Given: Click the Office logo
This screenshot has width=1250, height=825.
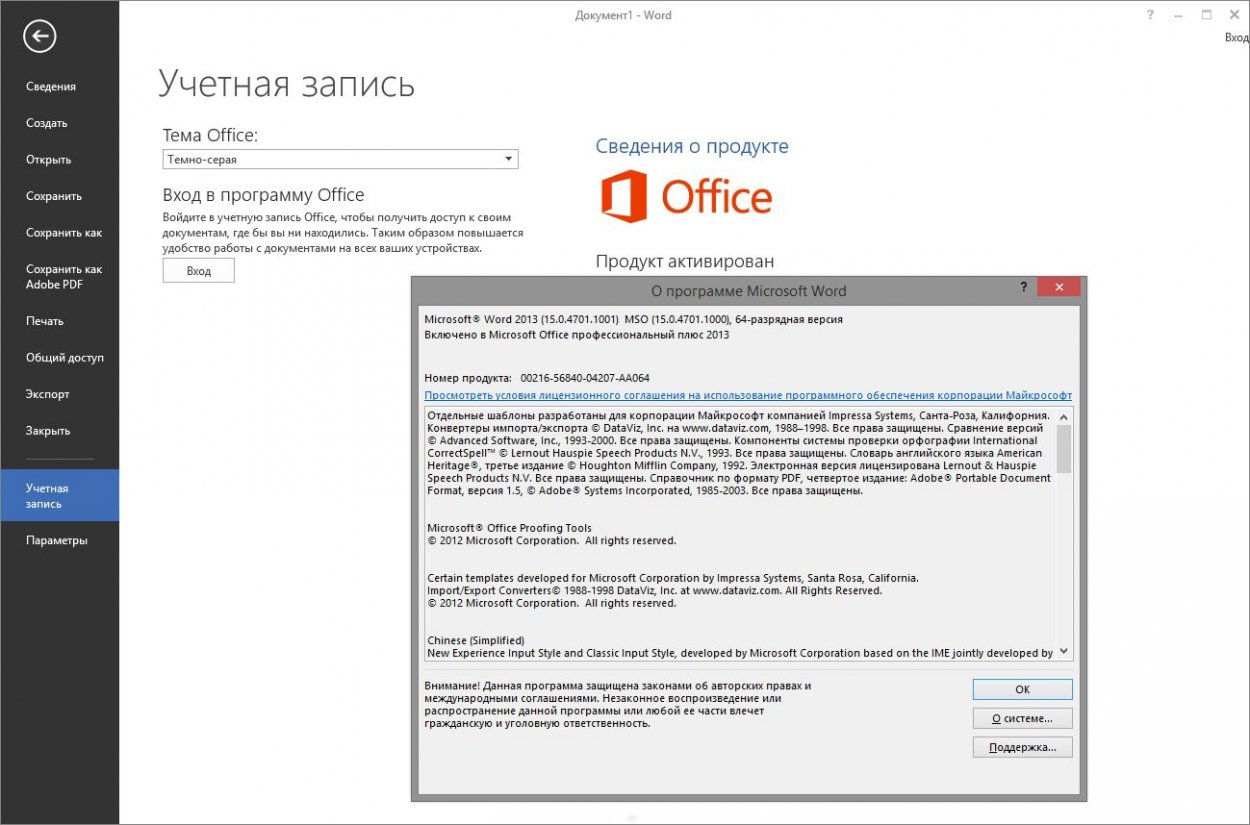Looking at the screenshot, I should pos(686,197).
